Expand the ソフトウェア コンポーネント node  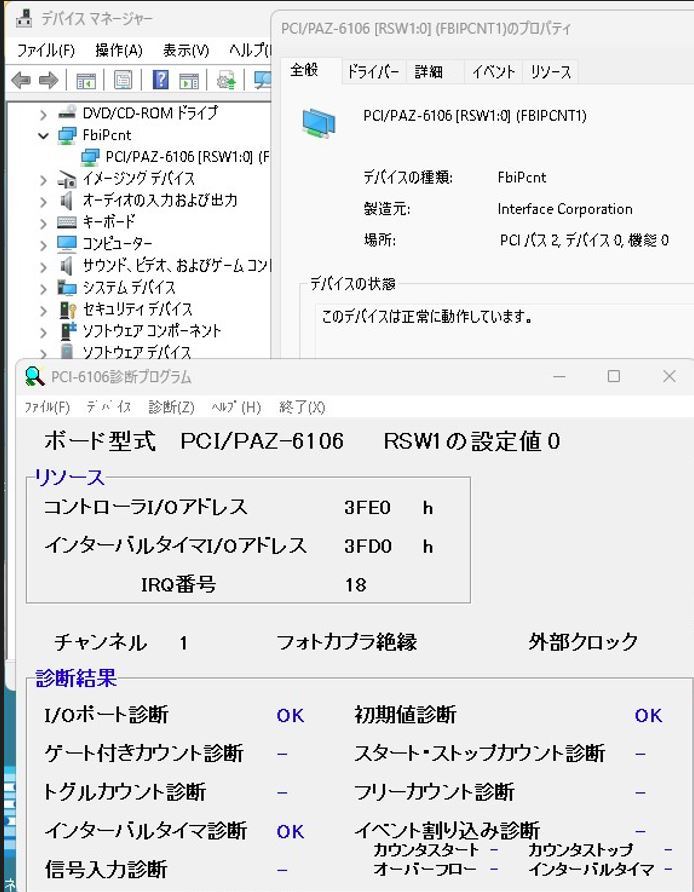43,332
